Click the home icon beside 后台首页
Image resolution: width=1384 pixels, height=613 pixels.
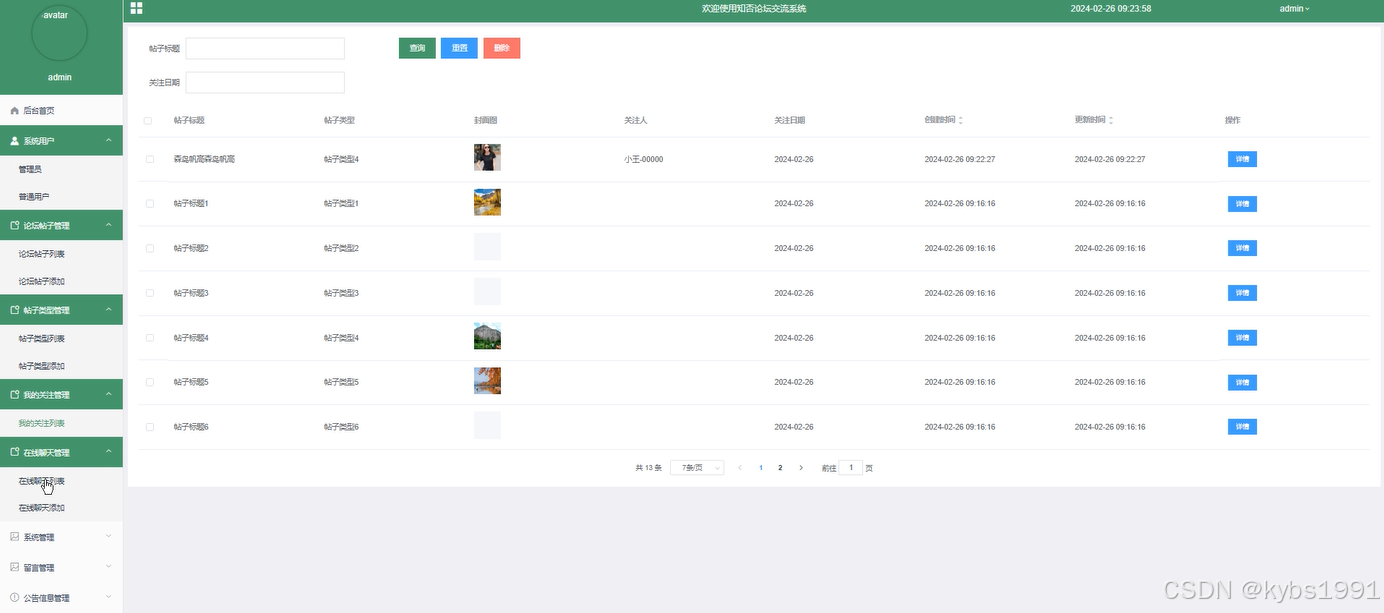click(x=14, y=110)
